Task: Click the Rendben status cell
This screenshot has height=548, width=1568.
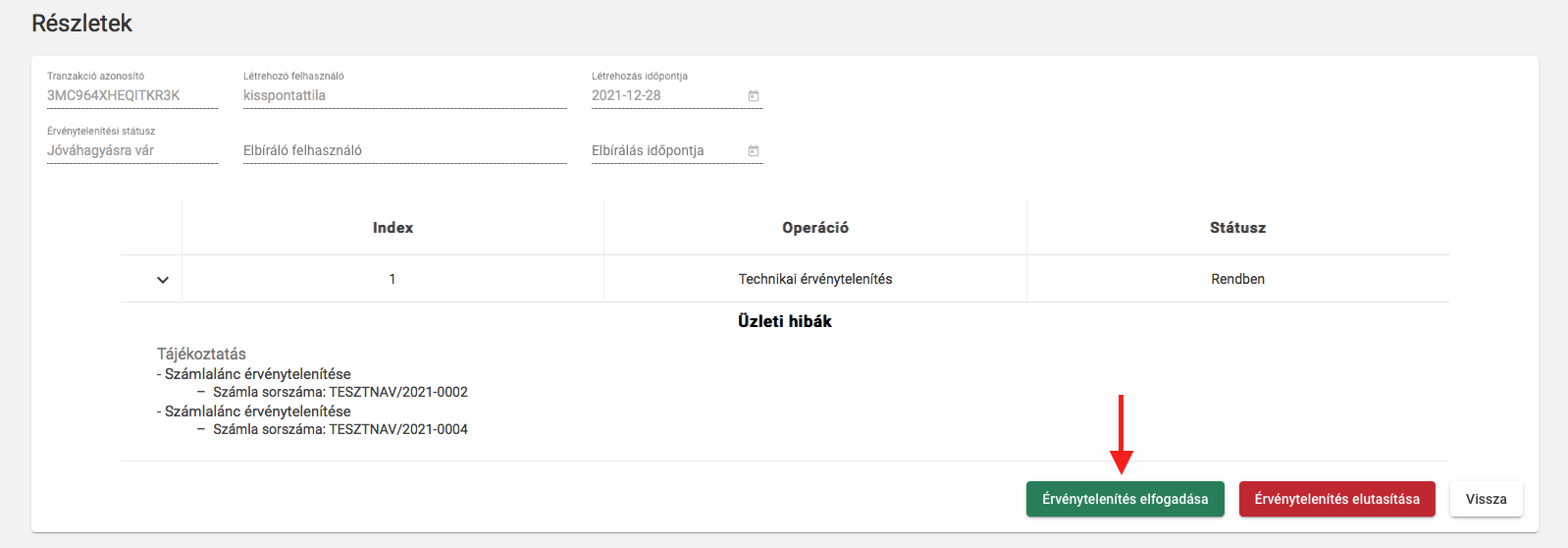Action: coord(1237,279)
